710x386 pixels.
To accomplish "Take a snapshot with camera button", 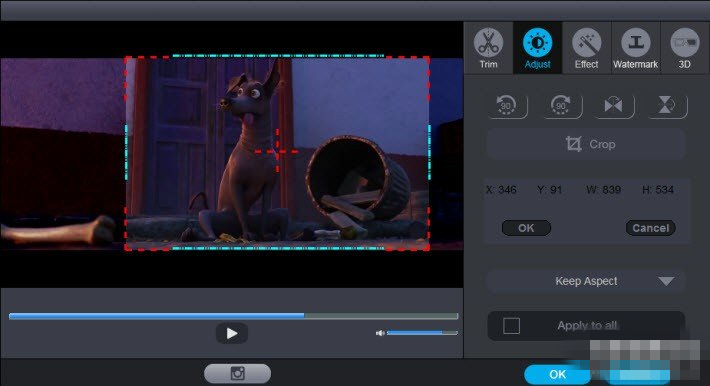I will (238, 374).
